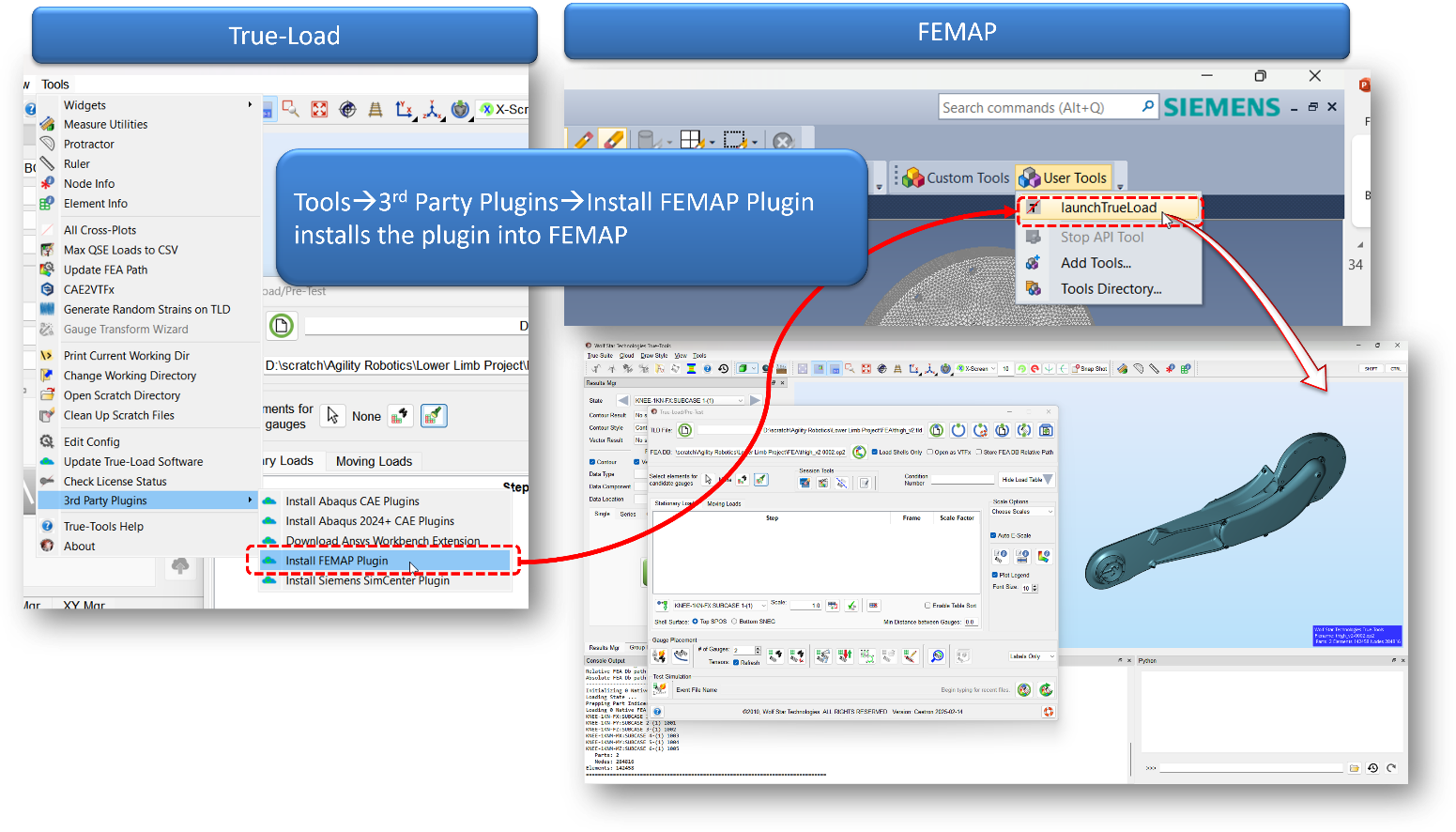Screen dimensions: 1456x832
Task: Enable the Auto E-Scale checkbox
Action: tap(994, 535)
